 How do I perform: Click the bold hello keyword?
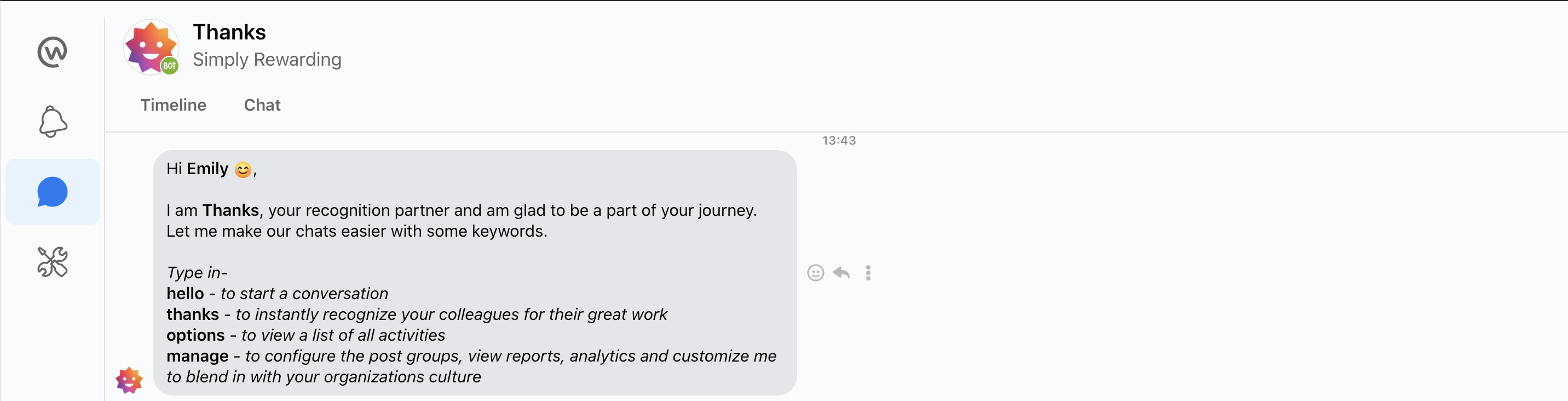[185, 294]
